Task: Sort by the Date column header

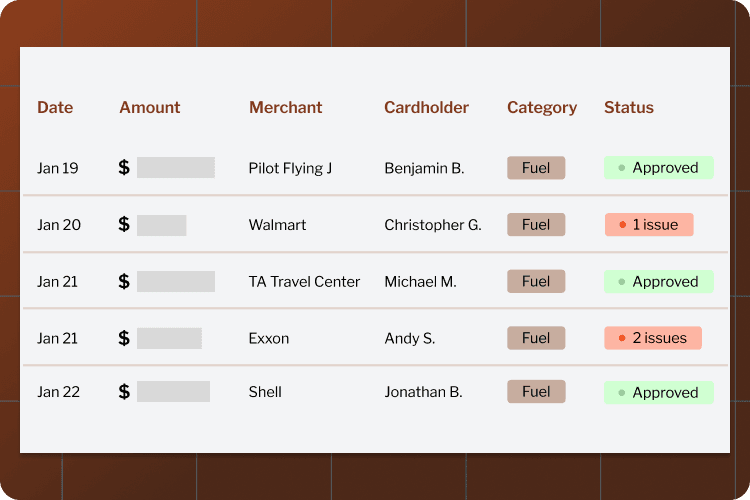Action: click(x=55, y=108)
